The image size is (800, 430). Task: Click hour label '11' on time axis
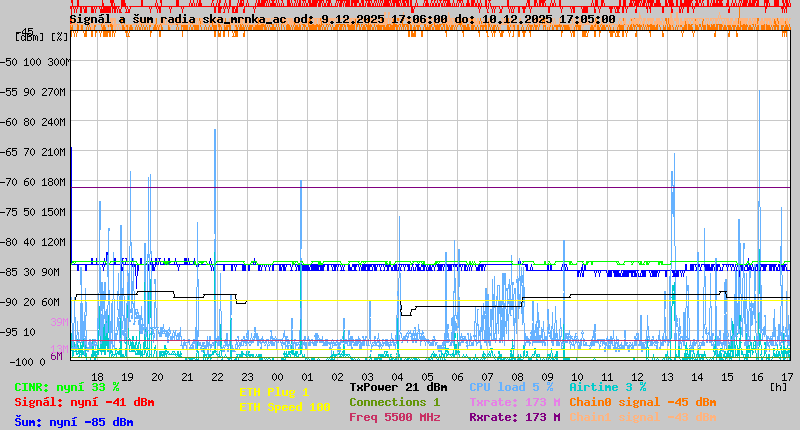[607, 377]
